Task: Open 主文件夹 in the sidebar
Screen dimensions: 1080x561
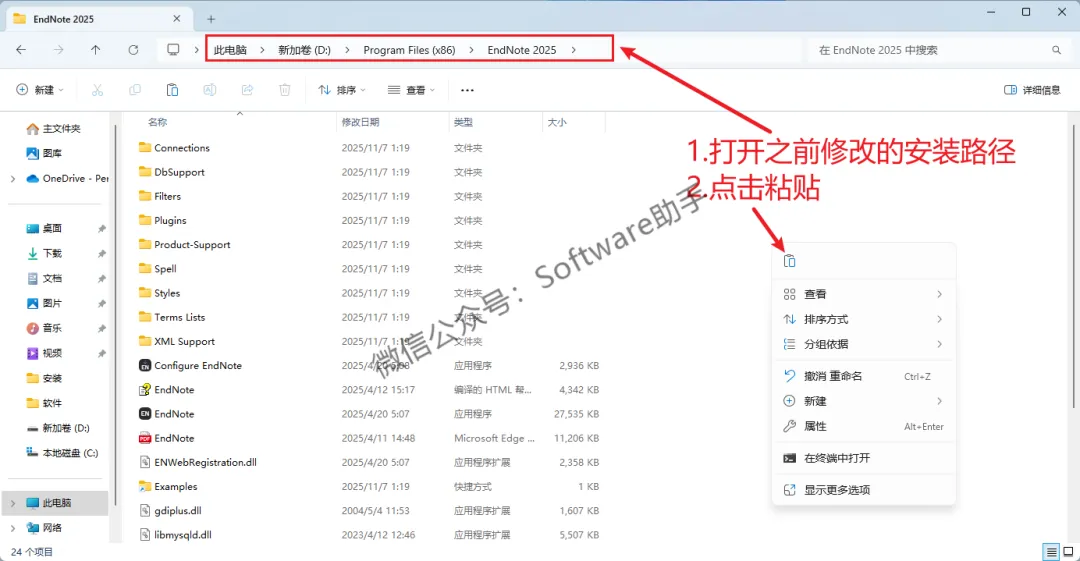Action: click(54, 129)
